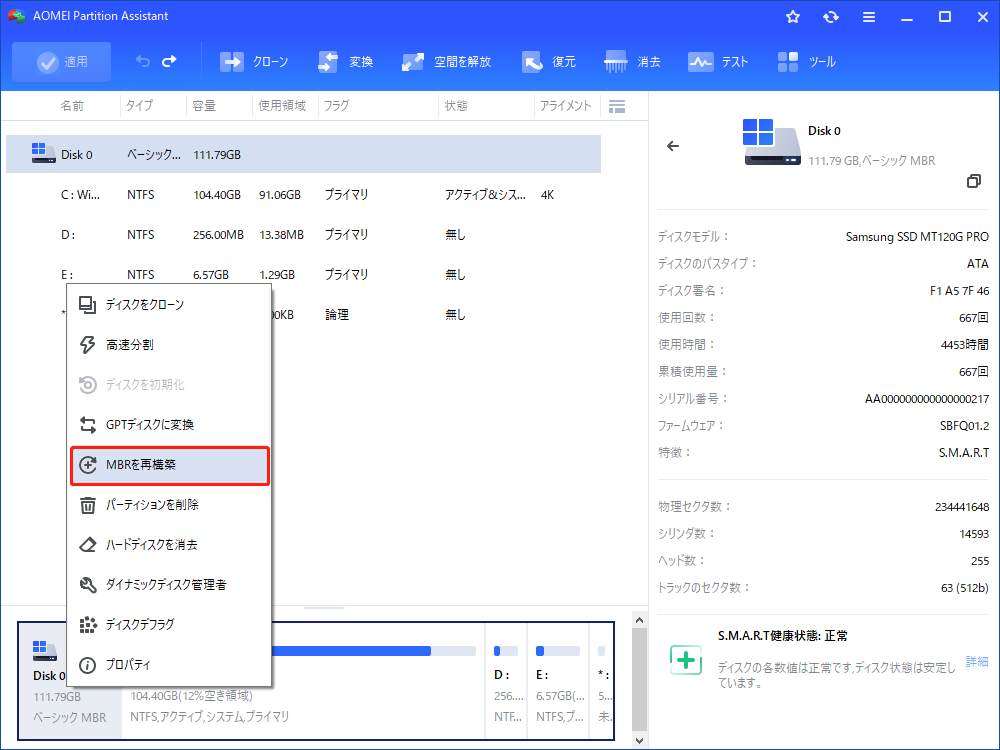
Task: Click the 詳細 link for S.M.A.R.T status
Action: tap(976, 661)
